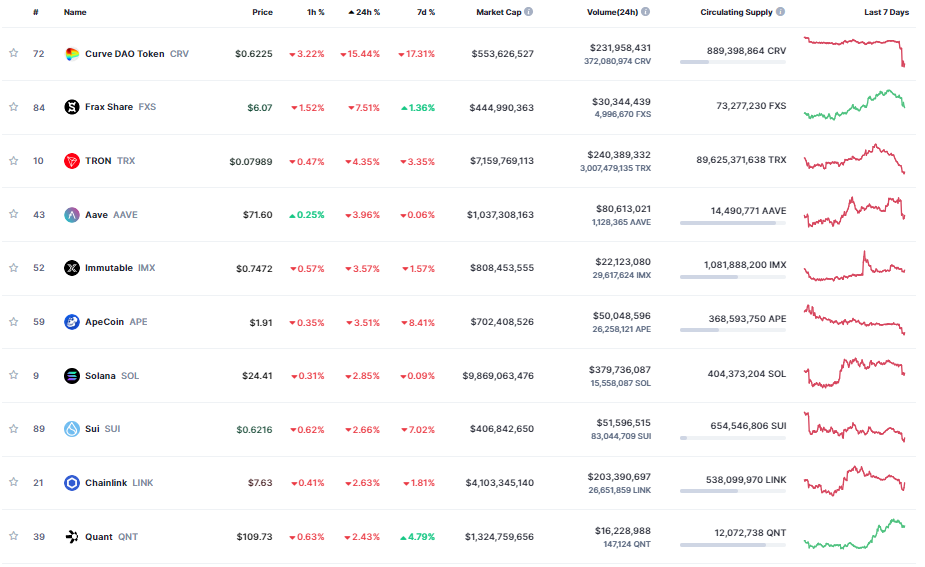Star ApeCoin in the watchlist

click(x=14, y=322)
